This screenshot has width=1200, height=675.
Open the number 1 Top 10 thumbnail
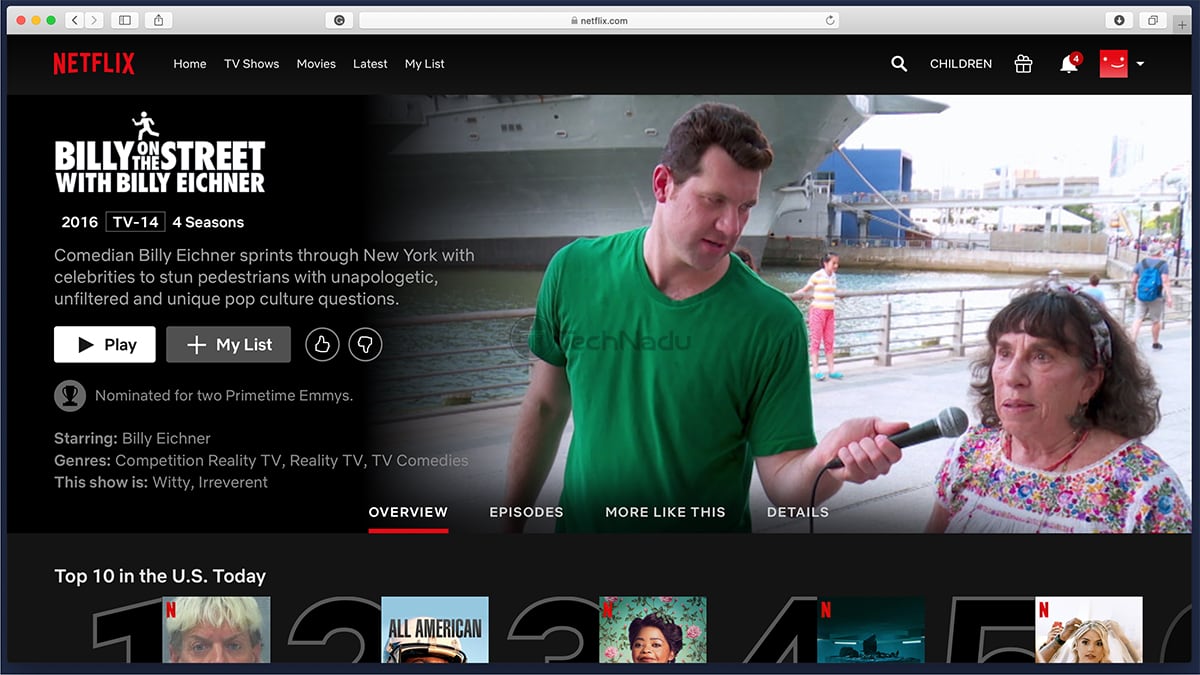click(216, 630)
